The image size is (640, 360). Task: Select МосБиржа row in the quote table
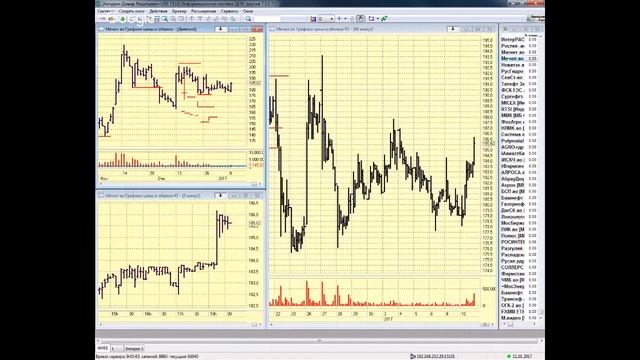tap(519, 223)
